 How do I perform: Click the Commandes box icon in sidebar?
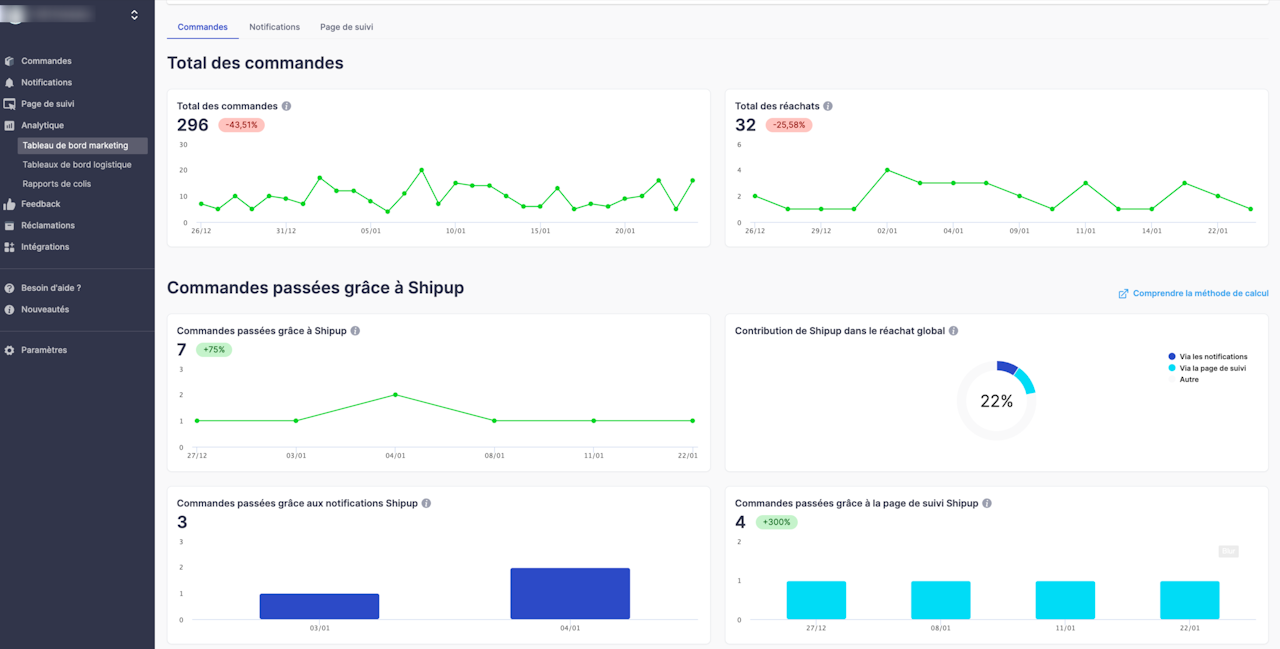click(x=10, y=61)
